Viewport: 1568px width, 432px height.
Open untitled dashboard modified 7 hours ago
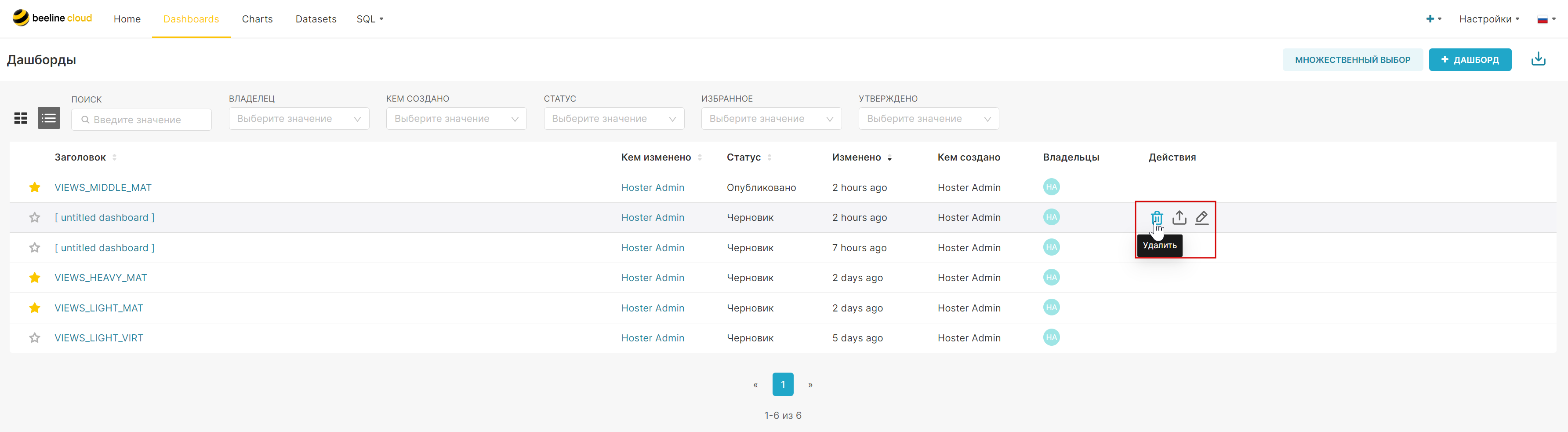pyautogui.click(x=105, y=247)
